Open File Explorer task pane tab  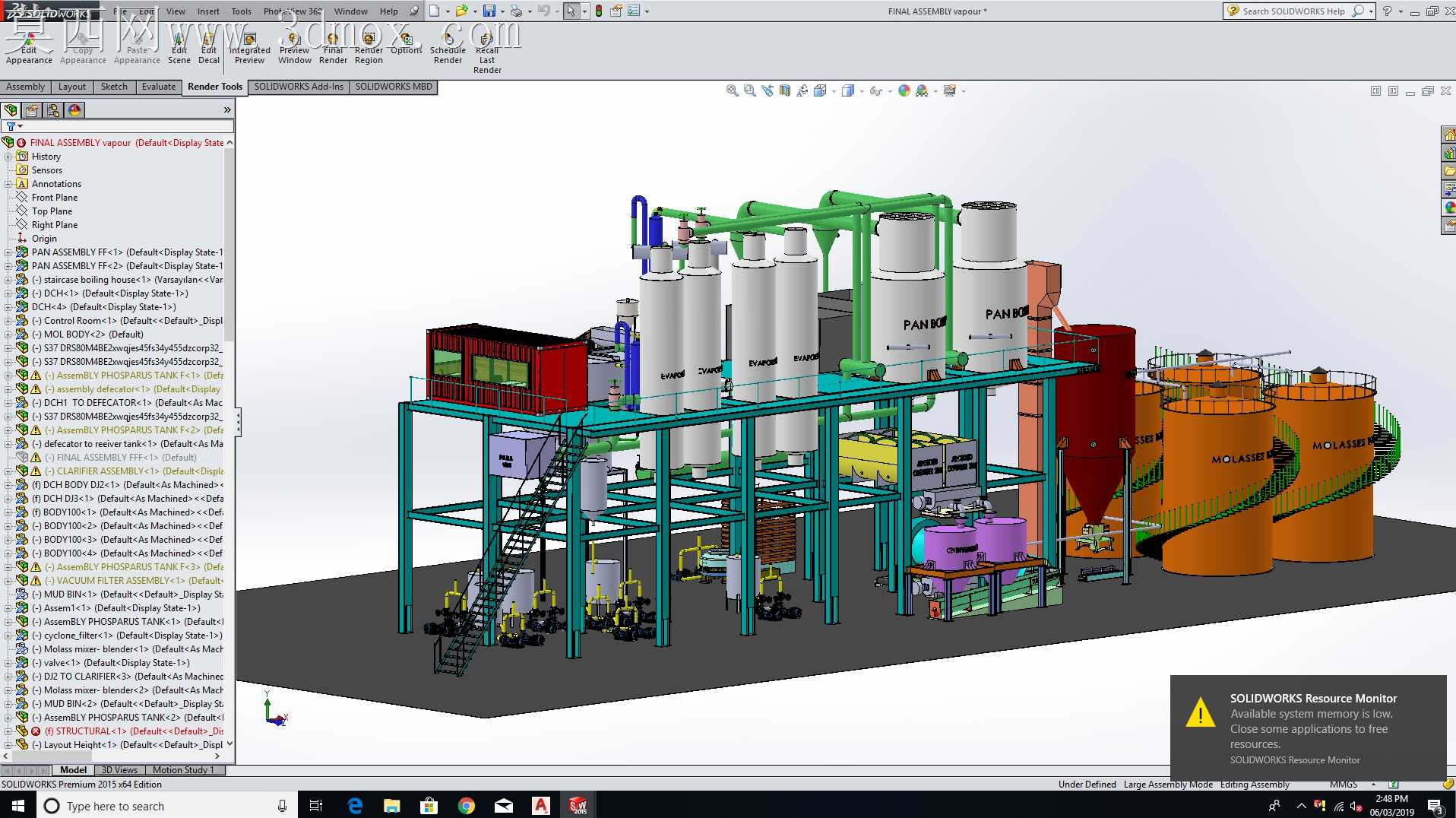[1448, 171]
